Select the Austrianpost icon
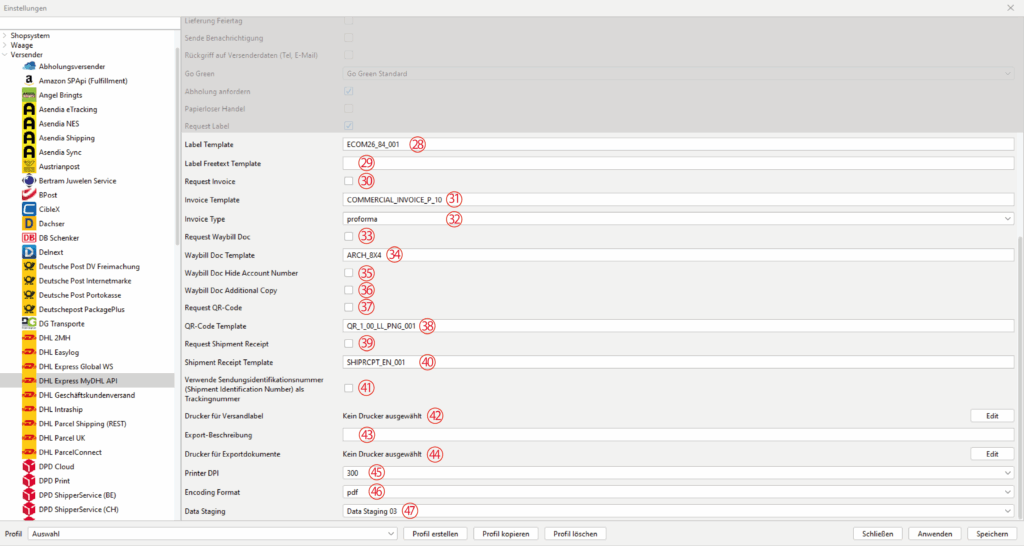This screenshot has height=546, width=1024. tap(29, 167)
